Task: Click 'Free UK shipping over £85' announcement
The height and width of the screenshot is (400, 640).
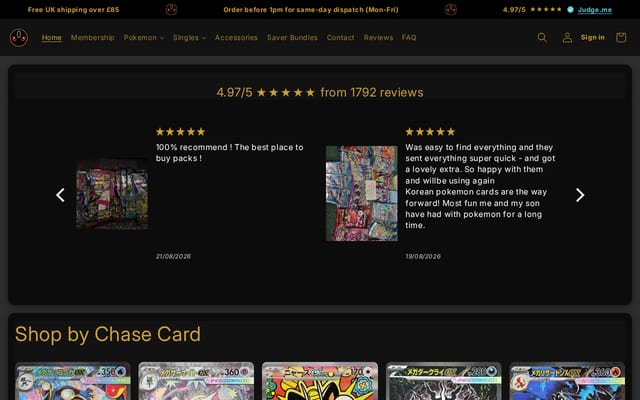Action: click(x=73, y=10)
